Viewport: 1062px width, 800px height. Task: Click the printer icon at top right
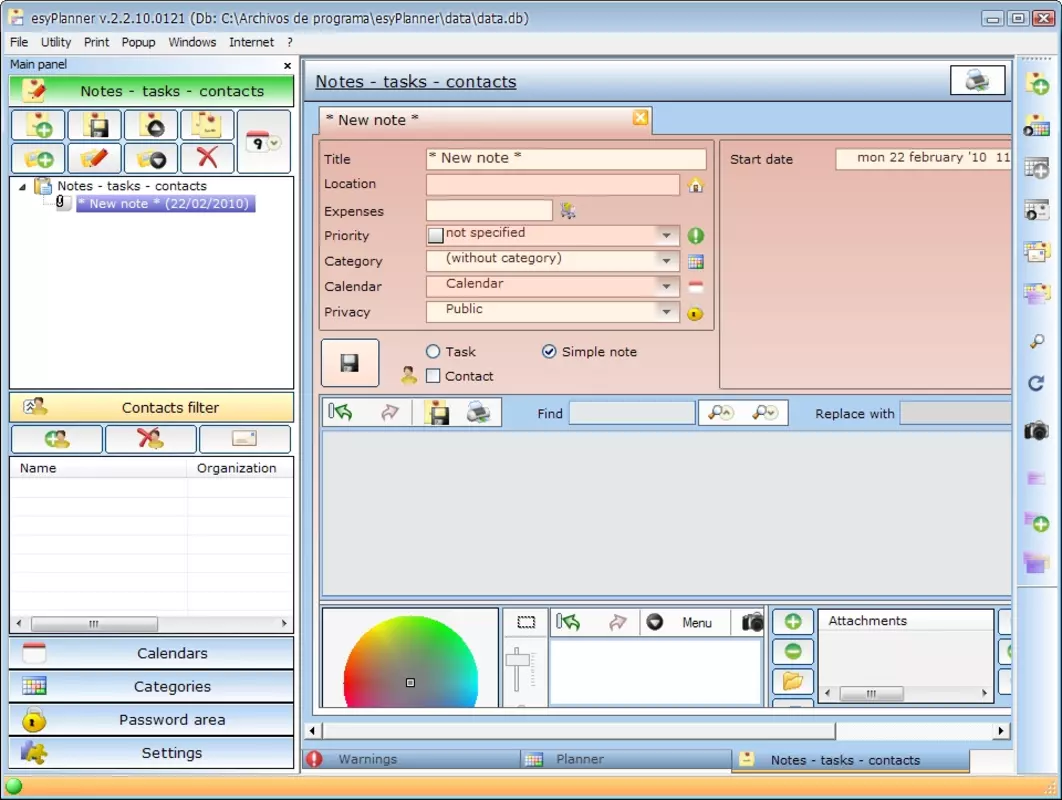977,80
